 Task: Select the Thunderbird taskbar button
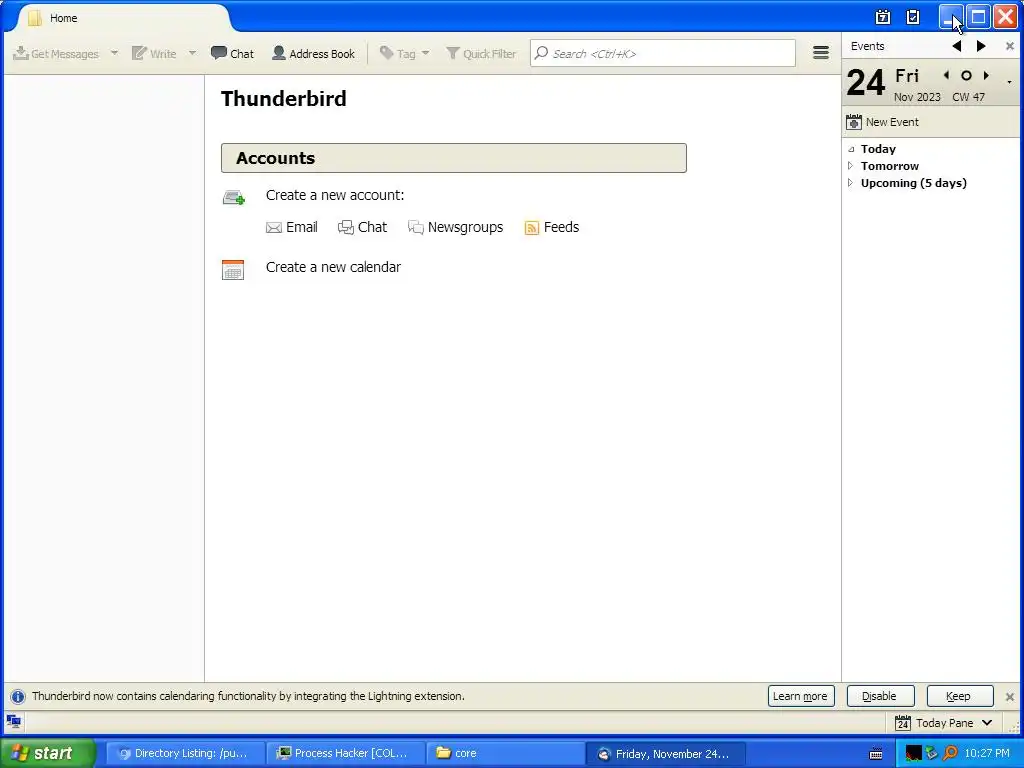pos(665,754)
